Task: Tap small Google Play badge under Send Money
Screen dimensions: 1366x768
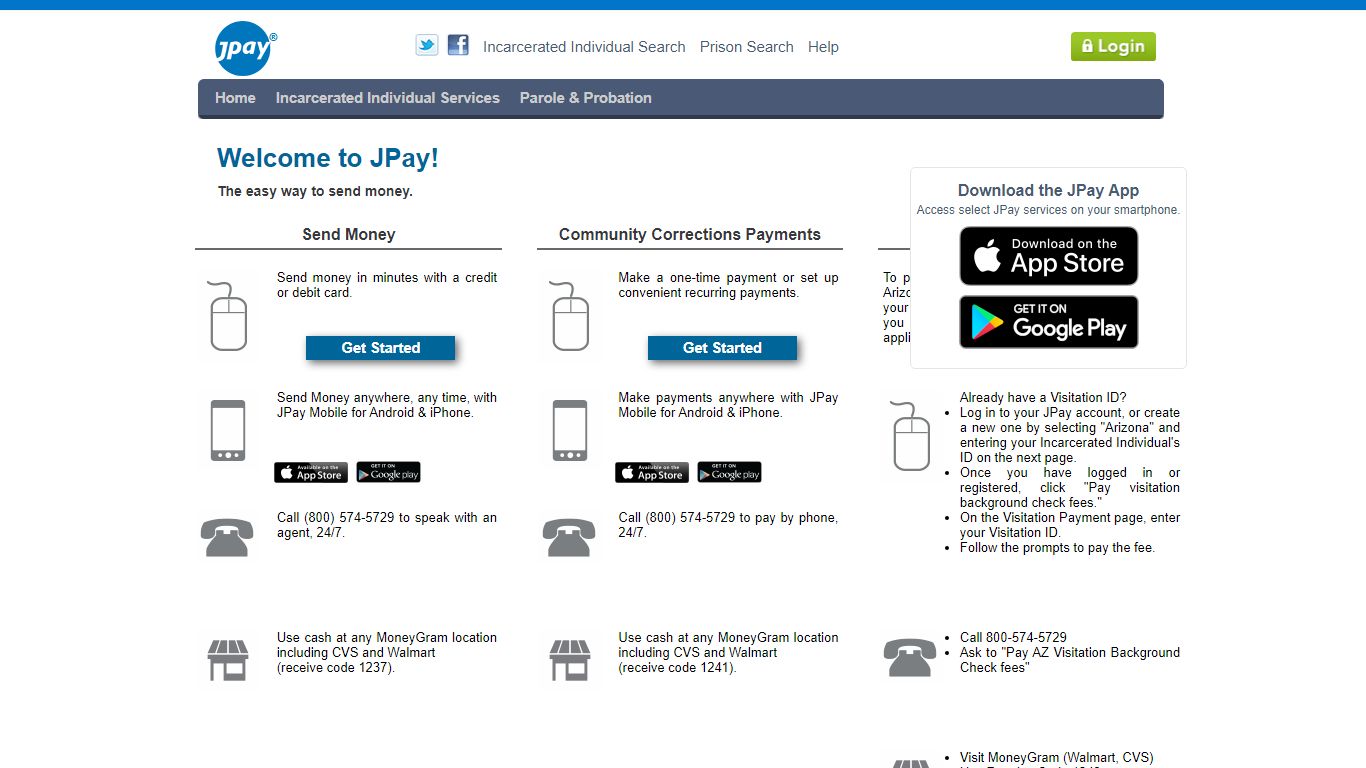Action: pos(388,472)
